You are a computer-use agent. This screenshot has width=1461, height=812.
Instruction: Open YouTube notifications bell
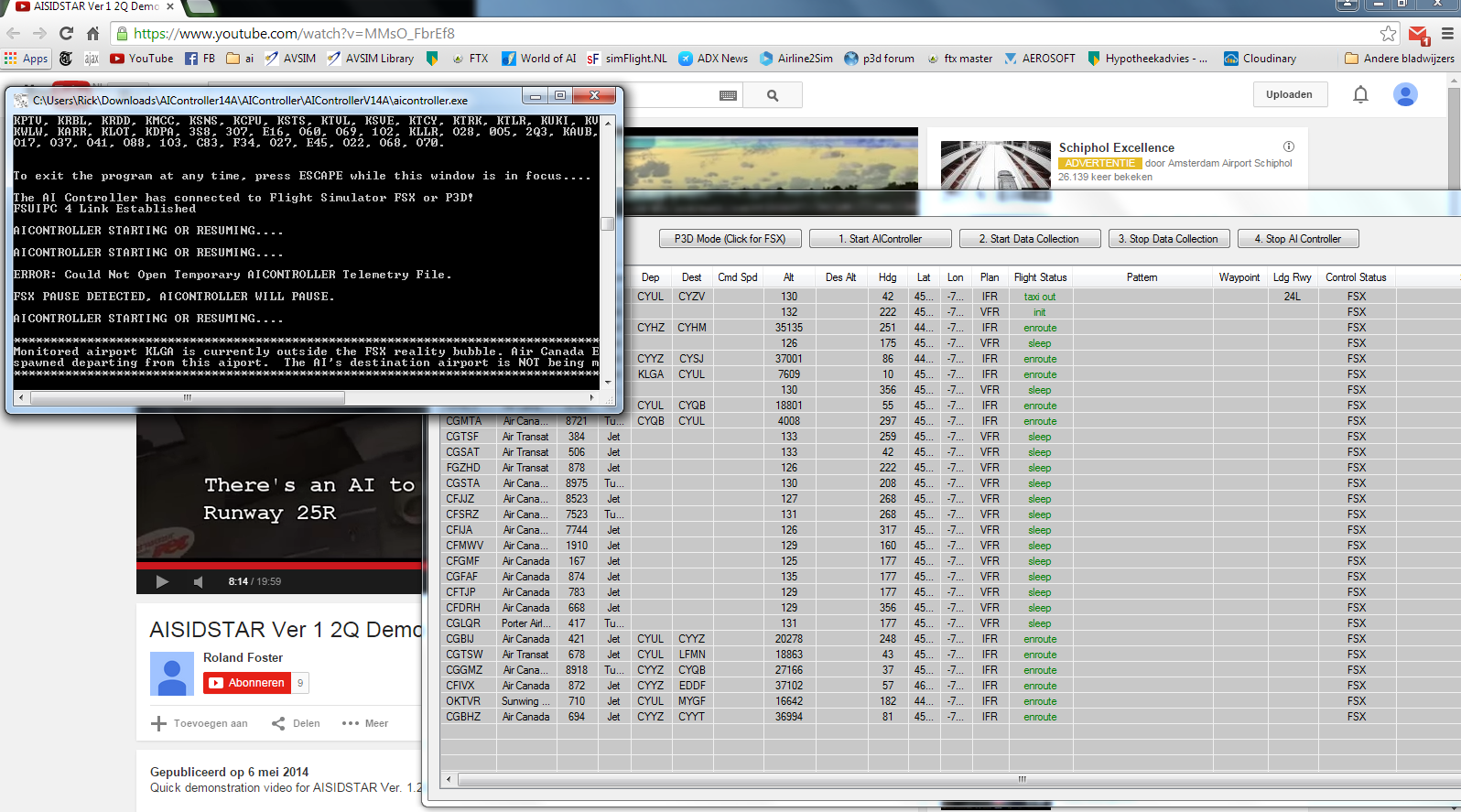tap(1360, 94)
